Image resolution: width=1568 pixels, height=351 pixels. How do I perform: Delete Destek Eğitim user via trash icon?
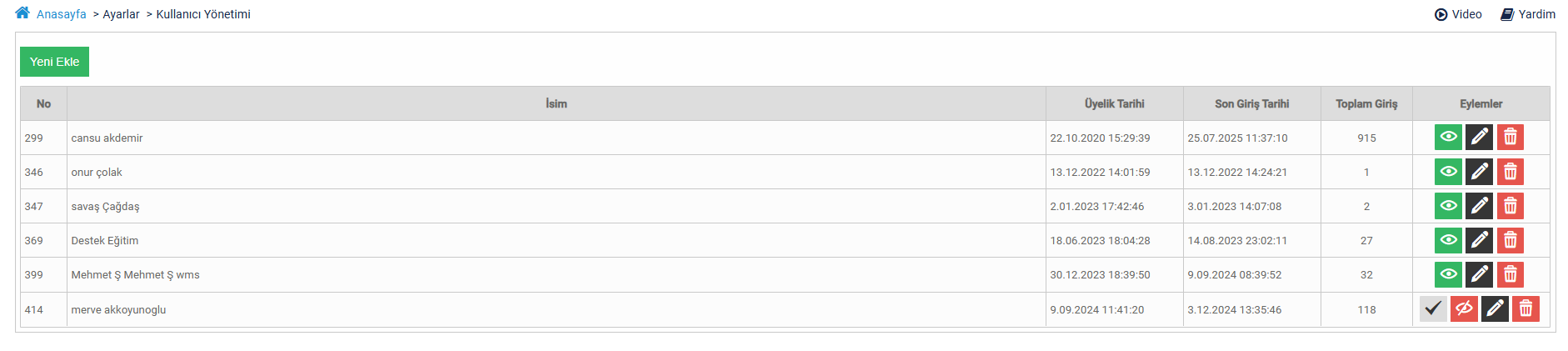coord(1510,240)
